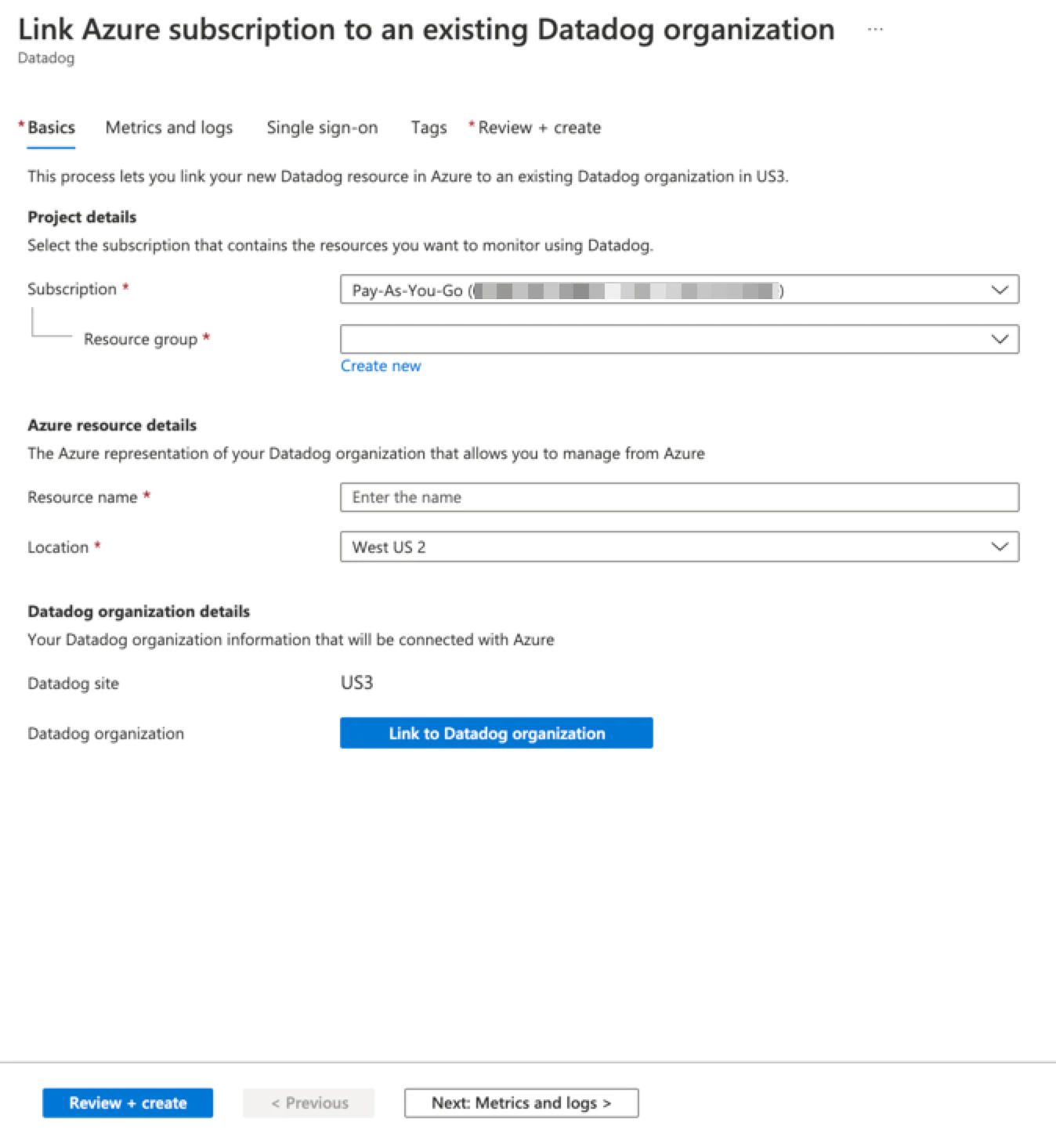Click Link to Datadog organization button
The image size is (1056, 1148).
(x=496, y=733)
